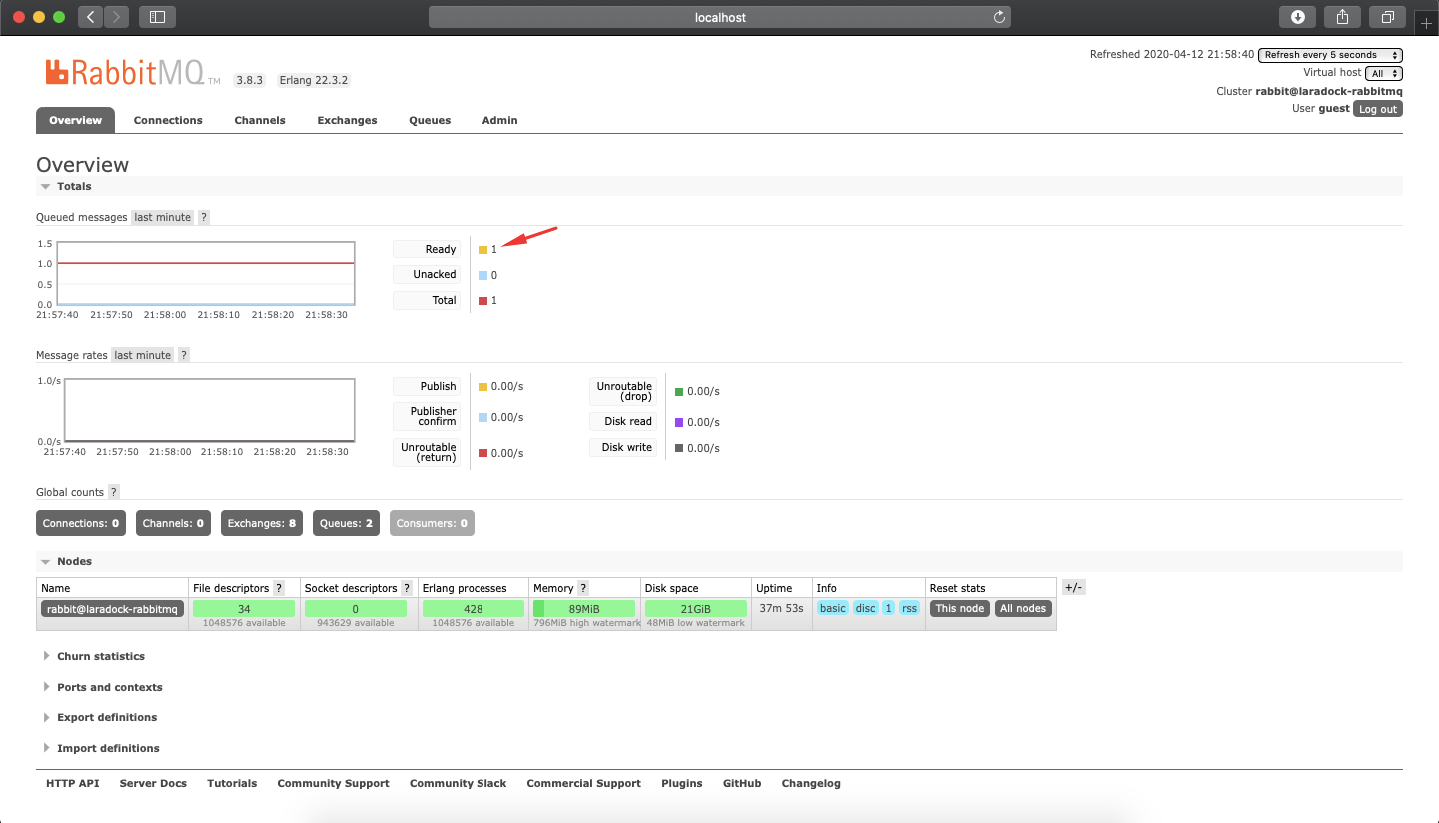This screenshot has height=823, width=1439.
Task: Open the Admin tab
Action: tap(498, 120)
